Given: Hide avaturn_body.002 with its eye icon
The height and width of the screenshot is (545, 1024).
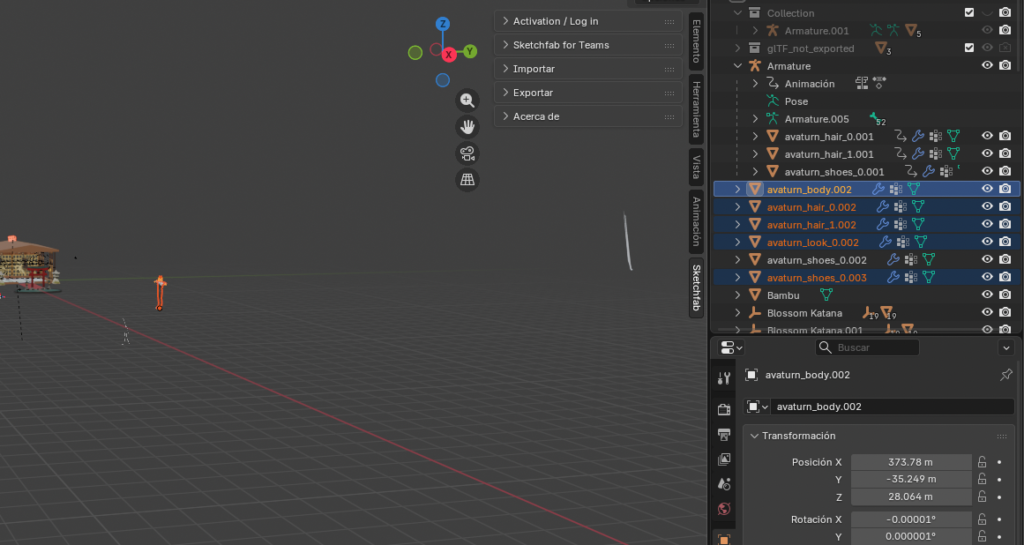Looking at the screenshot, I should click(x=987, y=188).
